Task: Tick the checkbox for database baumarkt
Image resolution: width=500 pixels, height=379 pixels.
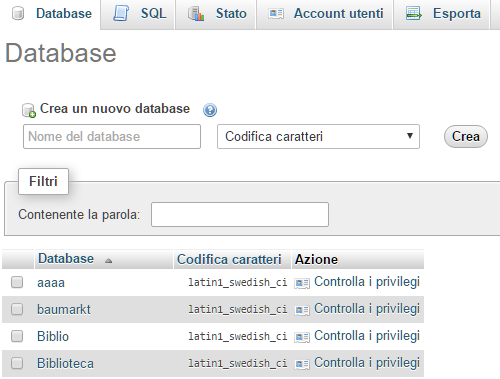Action: coord(17,309)
